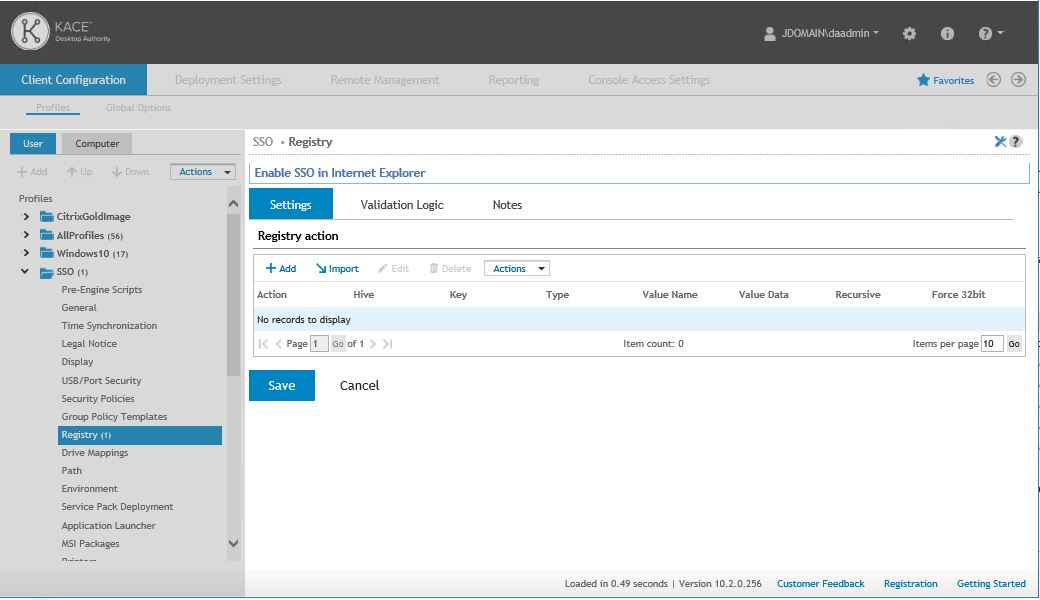Open the profiles Actions dropdown
Screen dimensions: 1040x600
coord(203,172)
